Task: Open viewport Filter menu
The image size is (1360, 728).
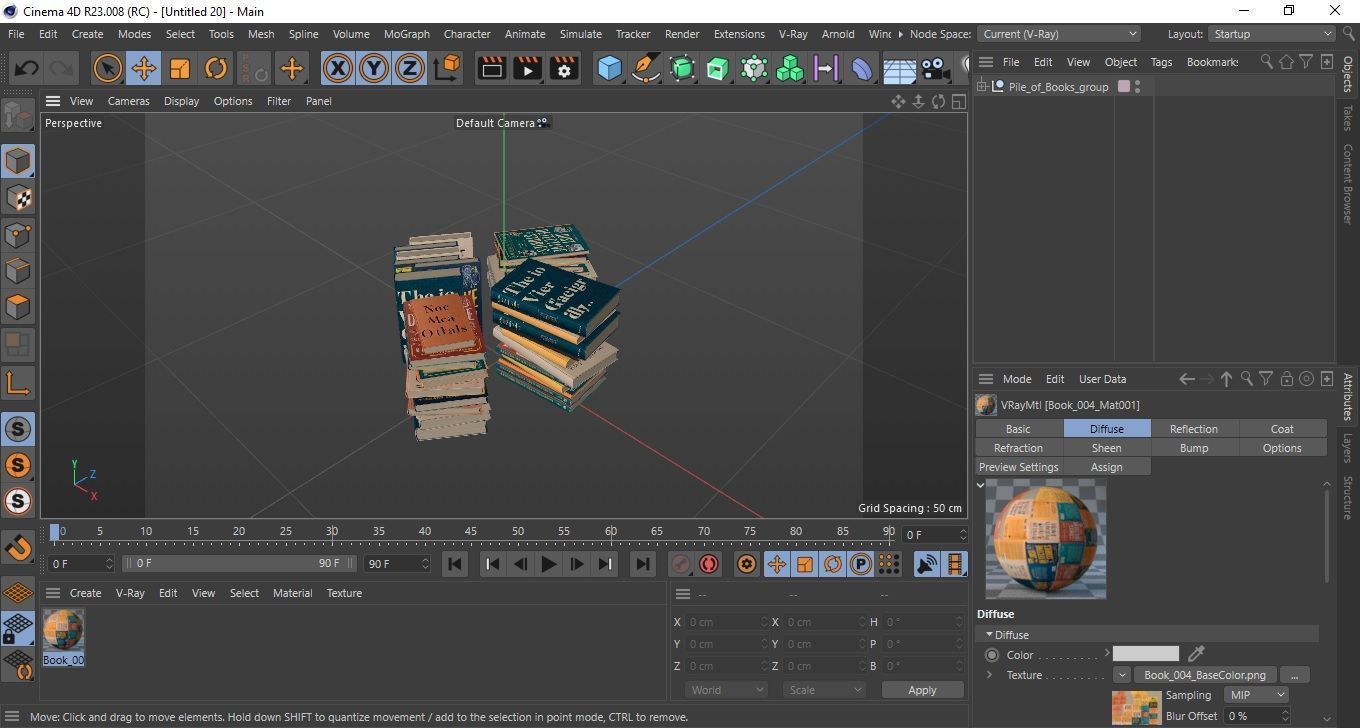Action: 279,101
